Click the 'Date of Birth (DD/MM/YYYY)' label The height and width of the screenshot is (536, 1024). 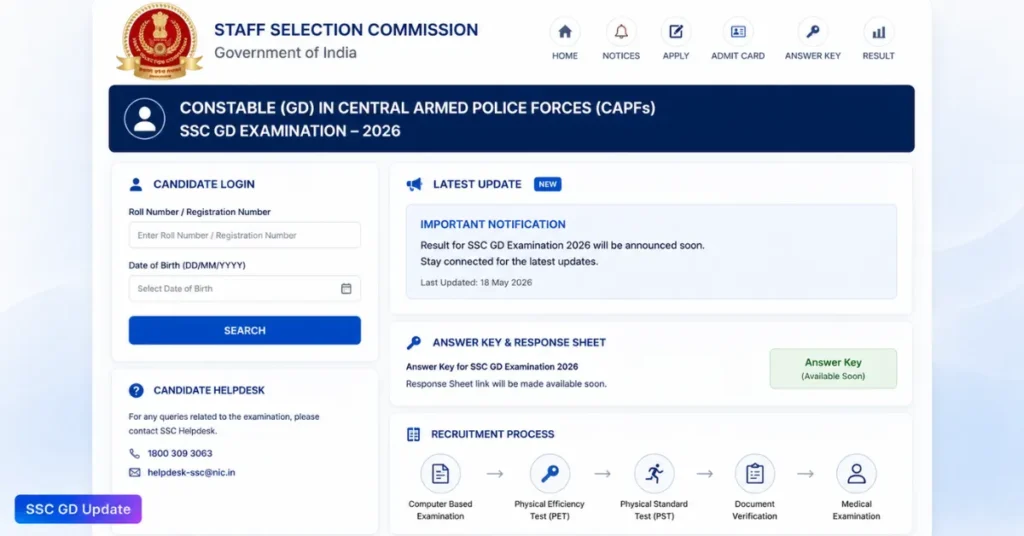coord(187,266)
